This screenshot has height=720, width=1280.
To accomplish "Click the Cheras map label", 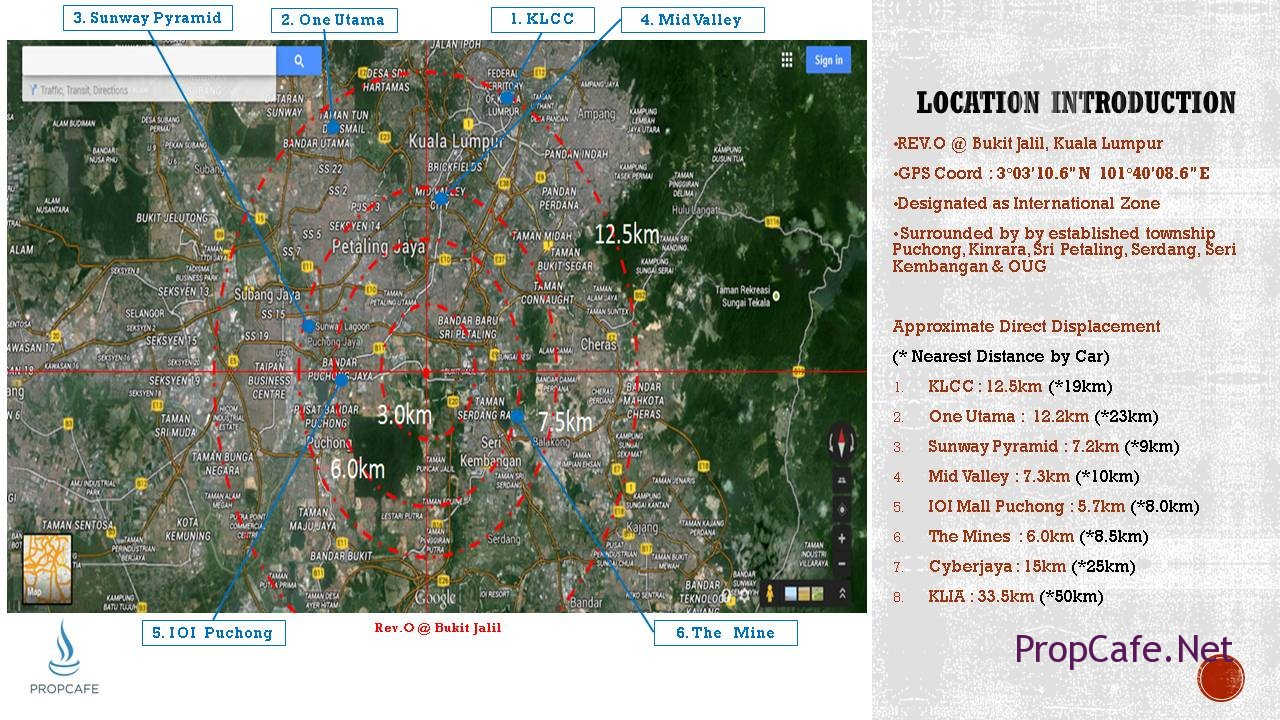I will tap(598, 344).
